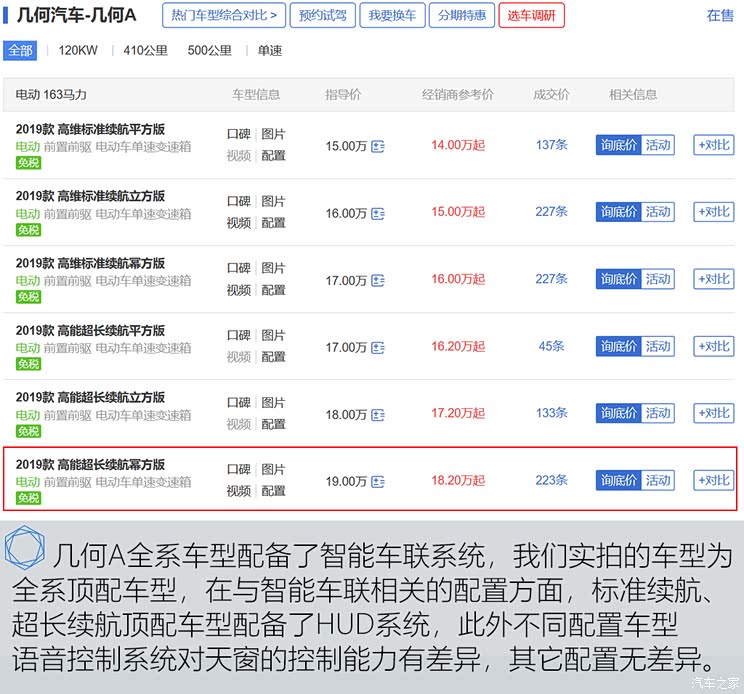Open 2019款 高维标准续航立方版 model link
The image size is (744, 694).
point(90,196)
